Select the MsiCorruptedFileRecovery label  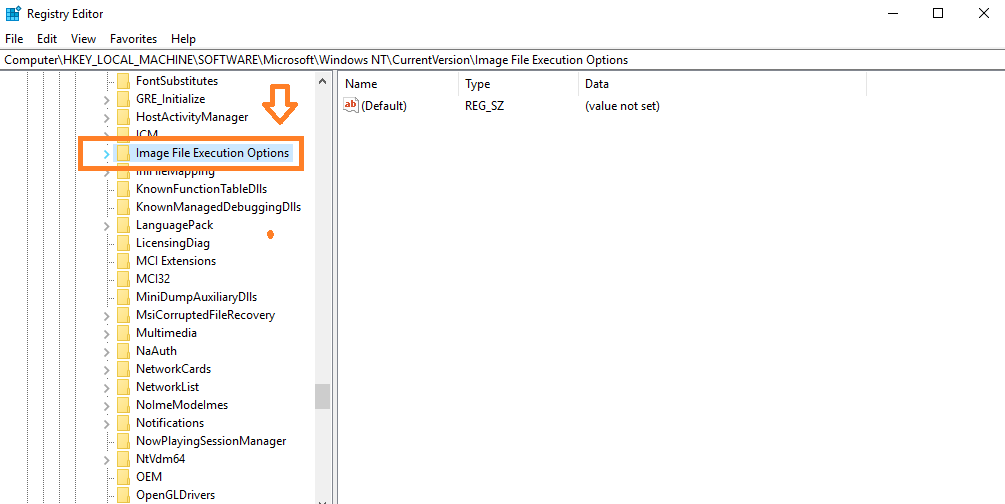pos(205,315)
